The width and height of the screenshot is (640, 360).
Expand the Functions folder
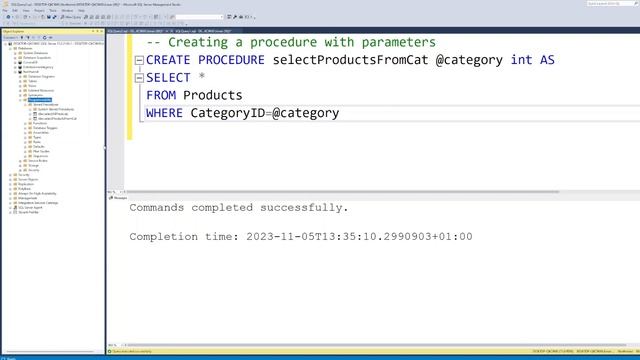point(25,123)
